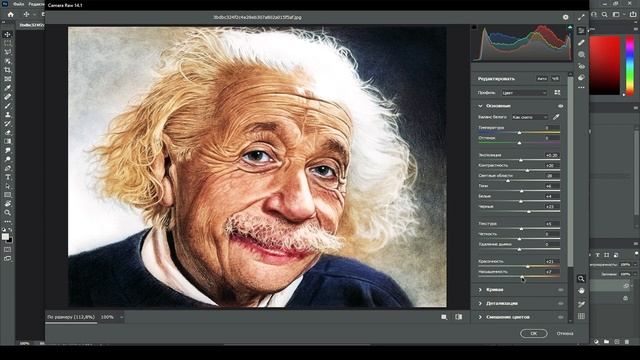Screen dimensions: 640x360
Task: Pick the white balance eyedropper tool
Action: point(556,117)
